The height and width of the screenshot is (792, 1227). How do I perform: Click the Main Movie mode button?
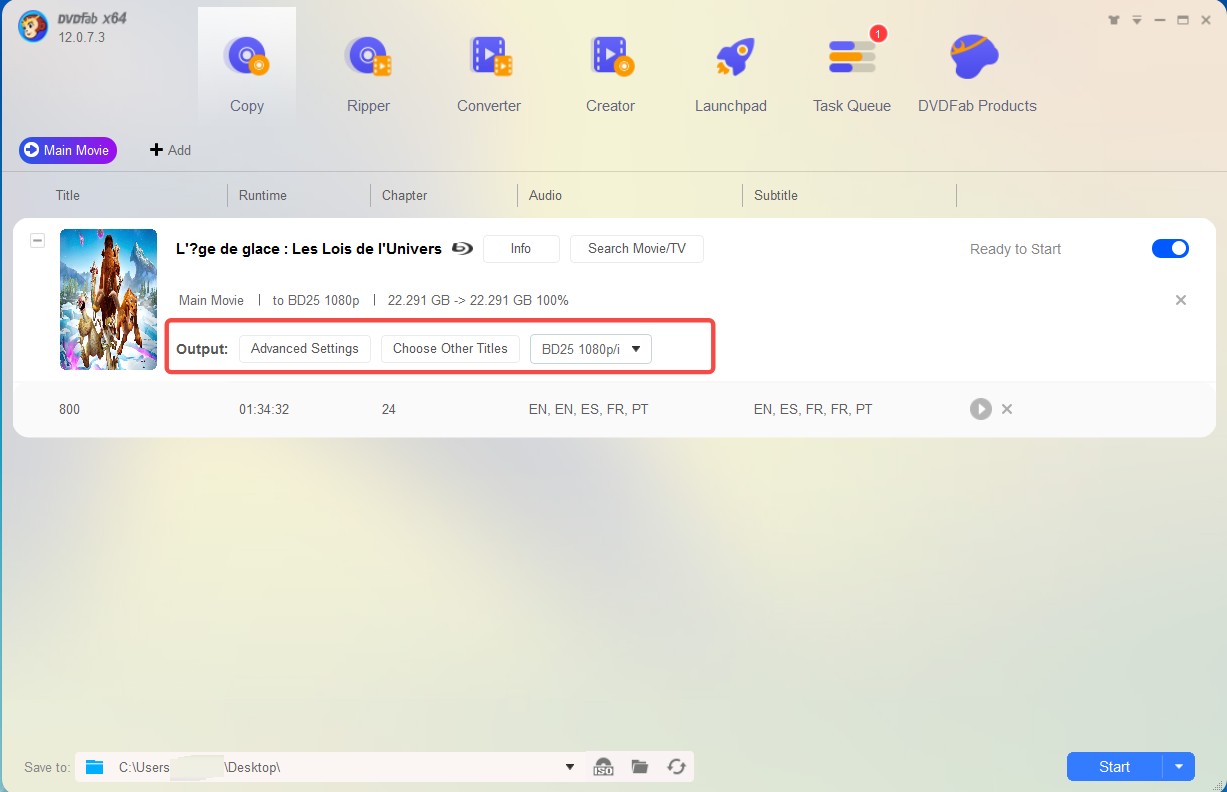(68, 150)
